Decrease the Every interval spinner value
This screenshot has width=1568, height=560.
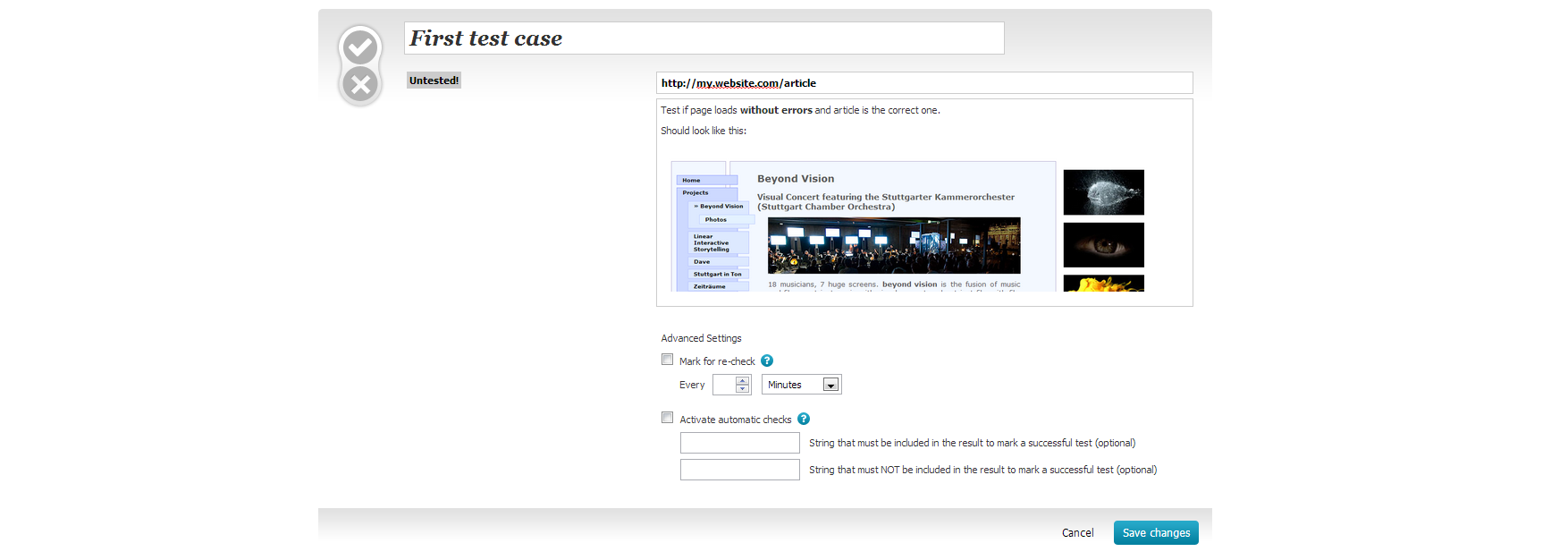(742, 389)
